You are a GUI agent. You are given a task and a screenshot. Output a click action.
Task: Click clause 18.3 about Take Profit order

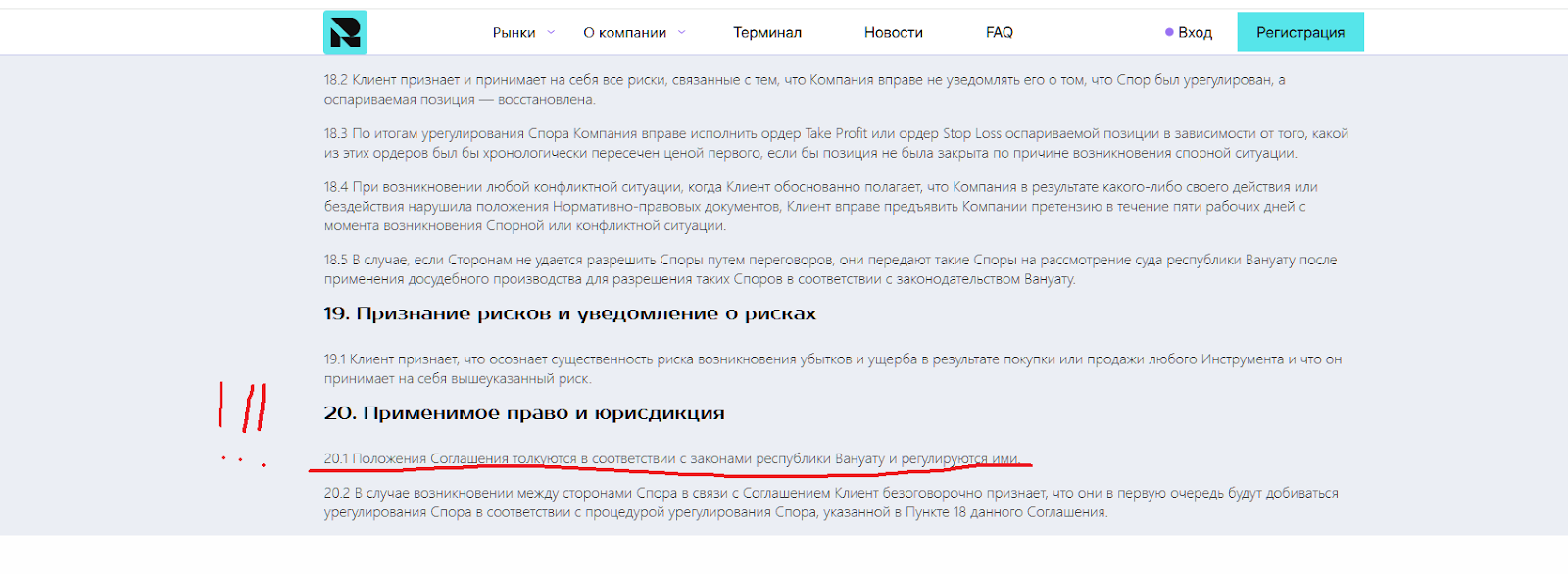click(836, 143)
